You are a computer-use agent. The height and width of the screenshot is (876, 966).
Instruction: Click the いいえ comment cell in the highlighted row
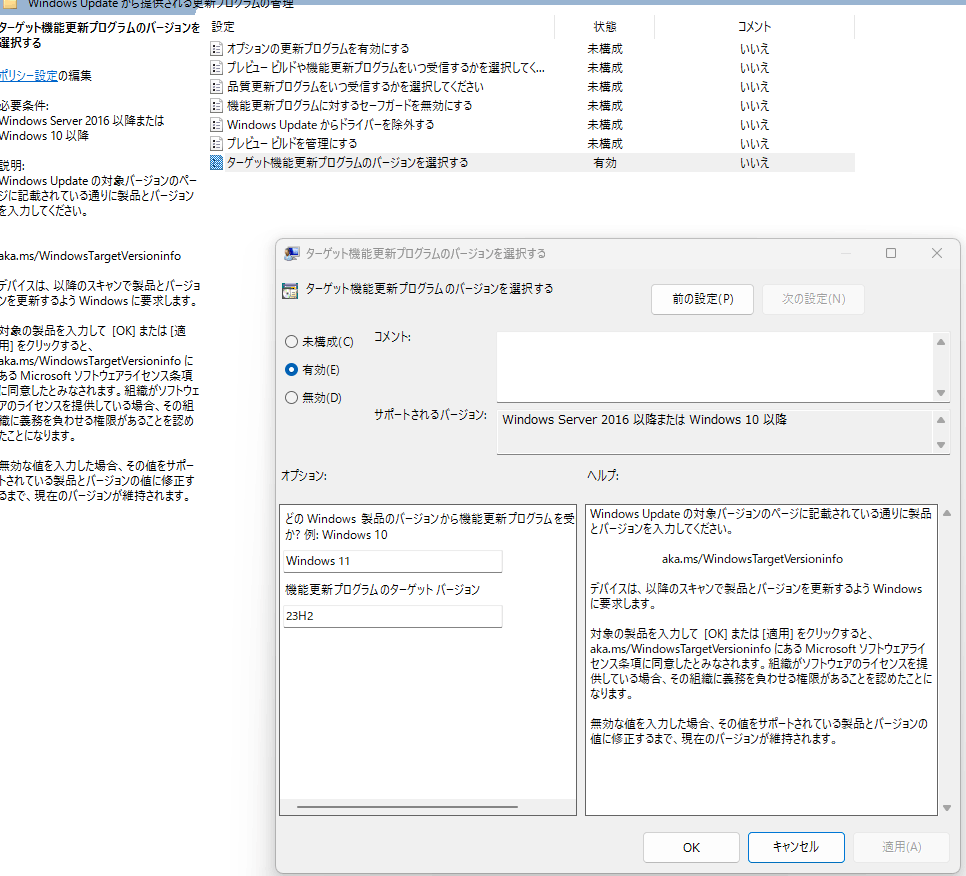click(755, 163)
